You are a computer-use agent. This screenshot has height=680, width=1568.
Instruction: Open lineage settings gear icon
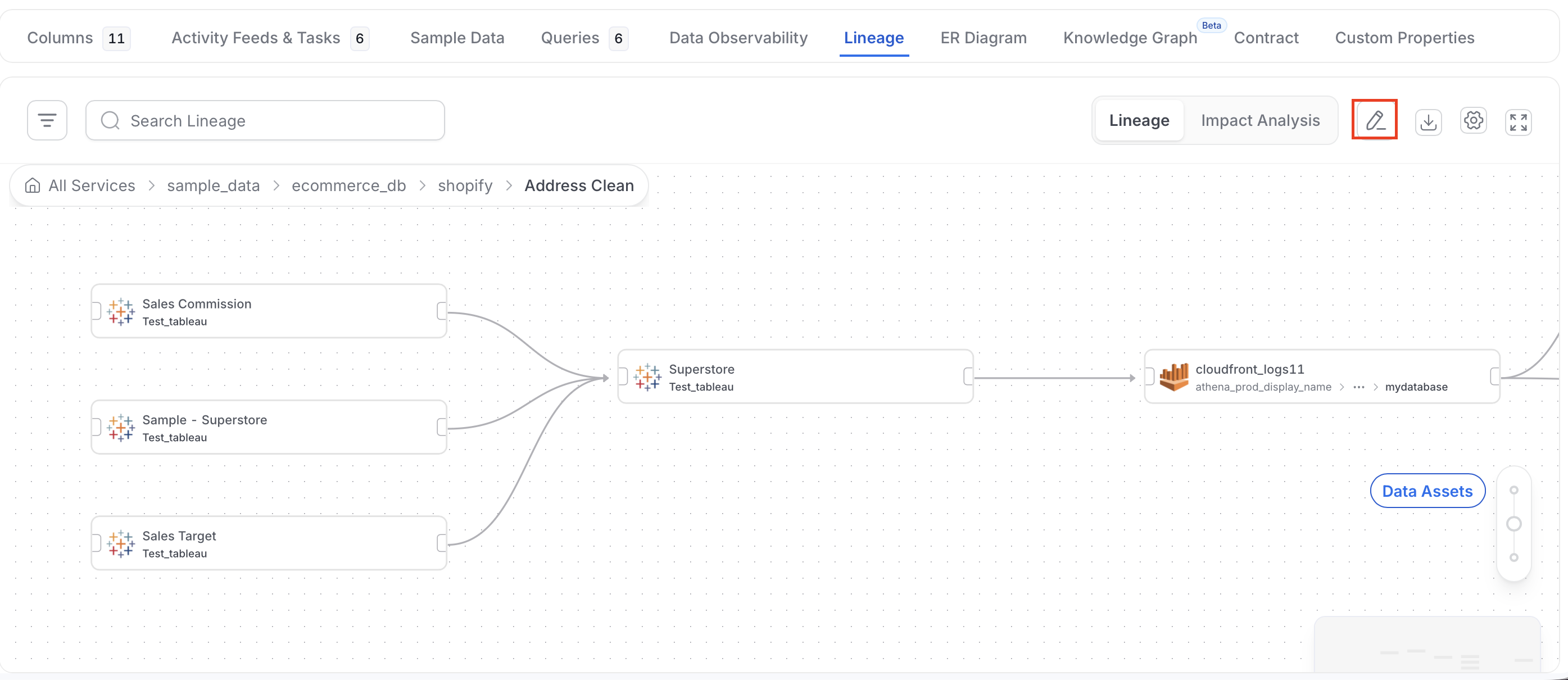[x=1473, y=120]
